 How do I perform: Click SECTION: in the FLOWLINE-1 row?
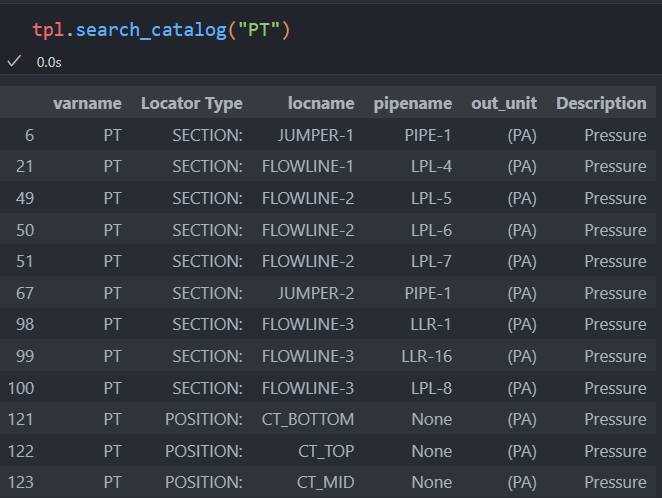(x=207, y=166)
